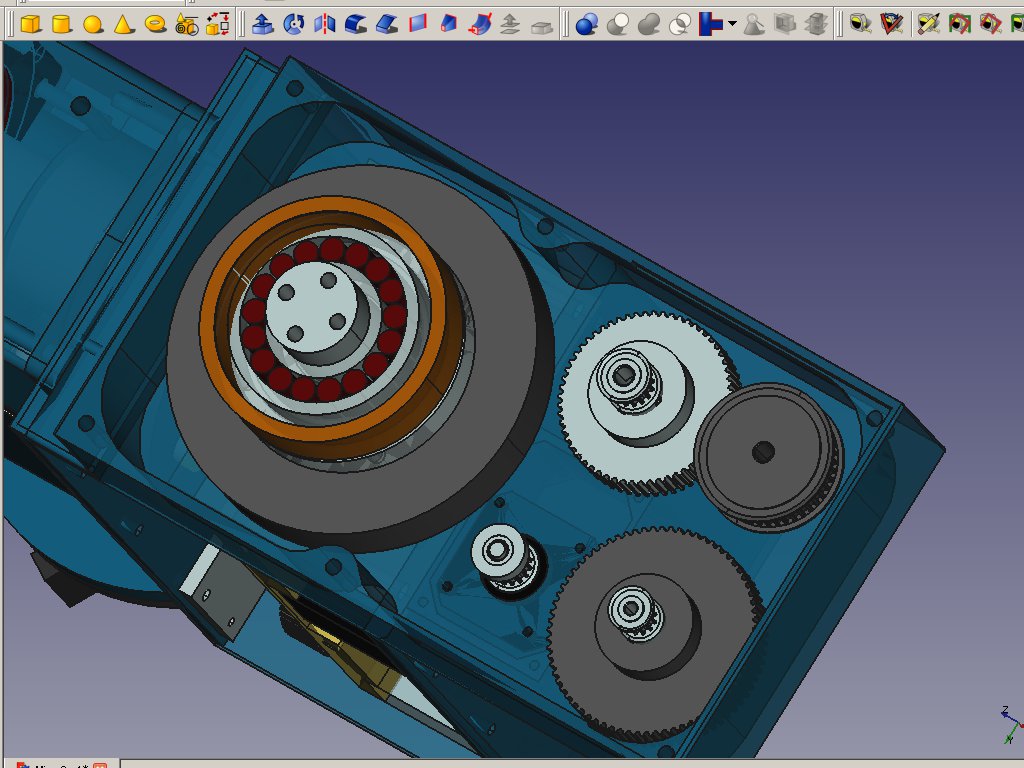
Task: Select the Join features tool
Action: pos(711,24)
